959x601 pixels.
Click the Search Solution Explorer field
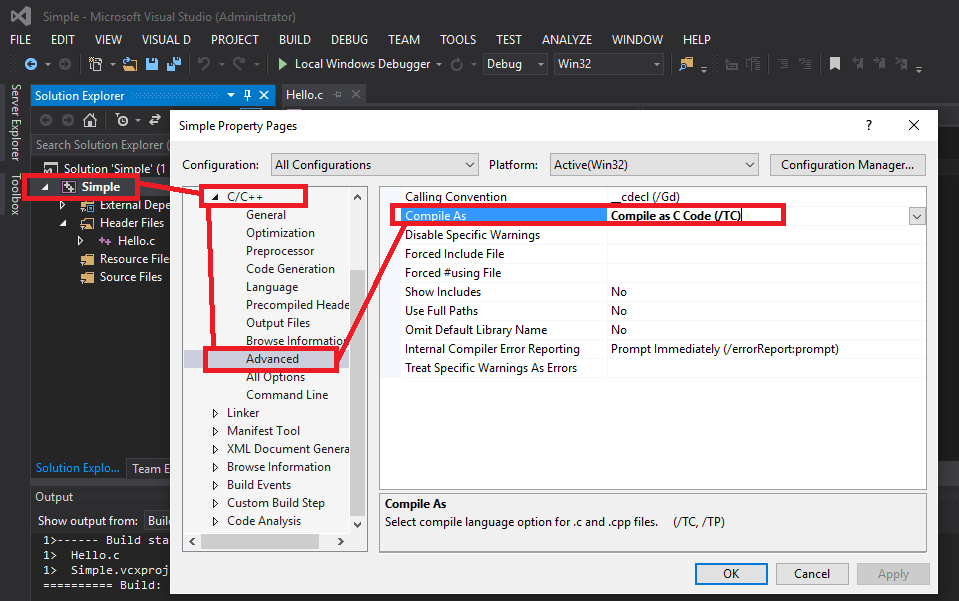coord(101,145)
